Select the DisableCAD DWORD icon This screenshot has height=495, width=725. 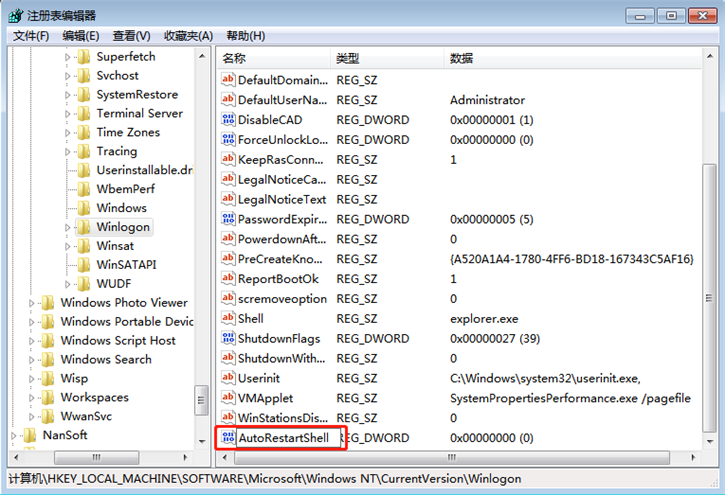click(228, 120)
